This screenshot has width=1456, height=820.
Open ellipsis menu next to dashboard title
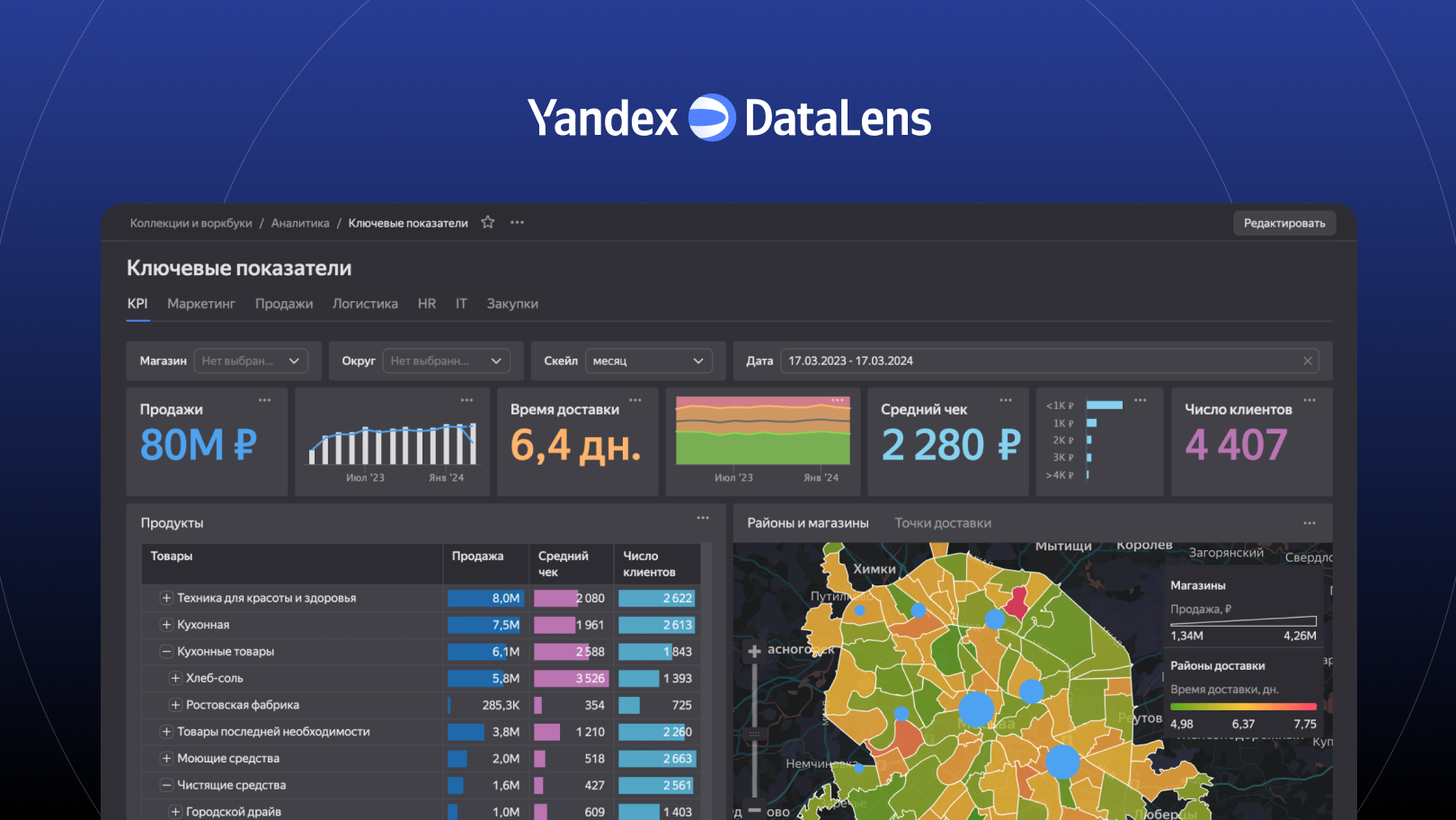pyautogui.click(x=517, y=222)
